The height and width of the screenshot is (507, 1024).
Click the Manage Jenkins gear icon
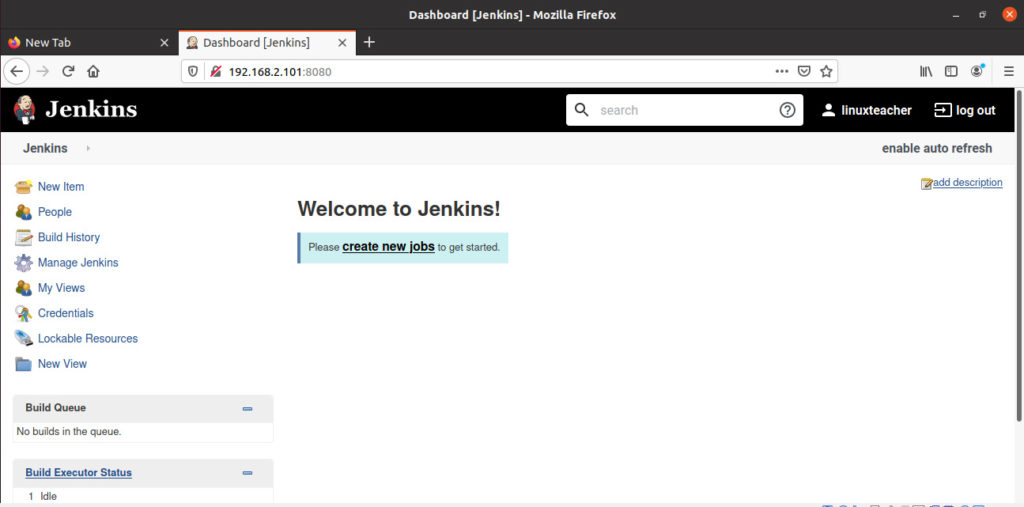24,263
